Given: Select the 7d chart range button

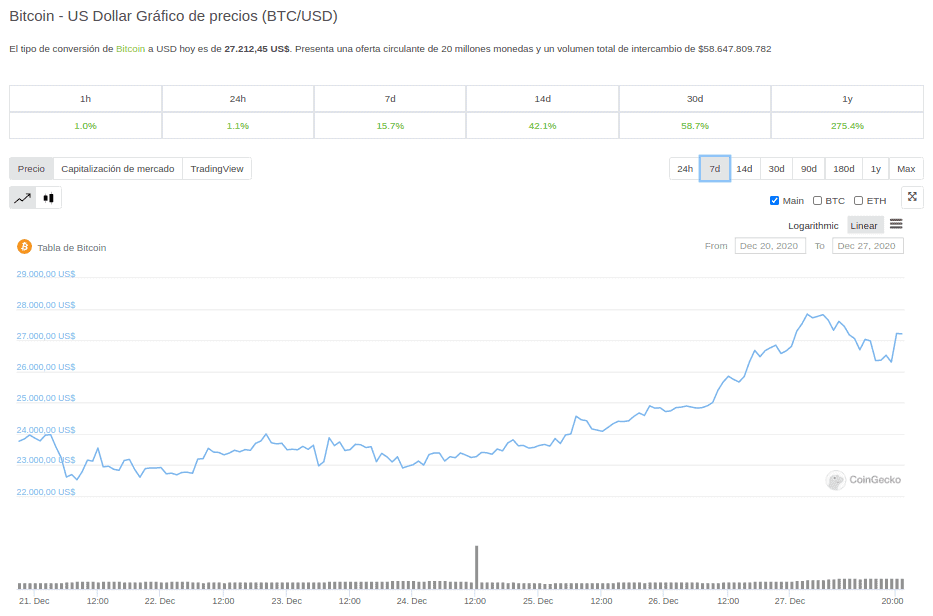Looking at the screenshot, I should [715, 168].
